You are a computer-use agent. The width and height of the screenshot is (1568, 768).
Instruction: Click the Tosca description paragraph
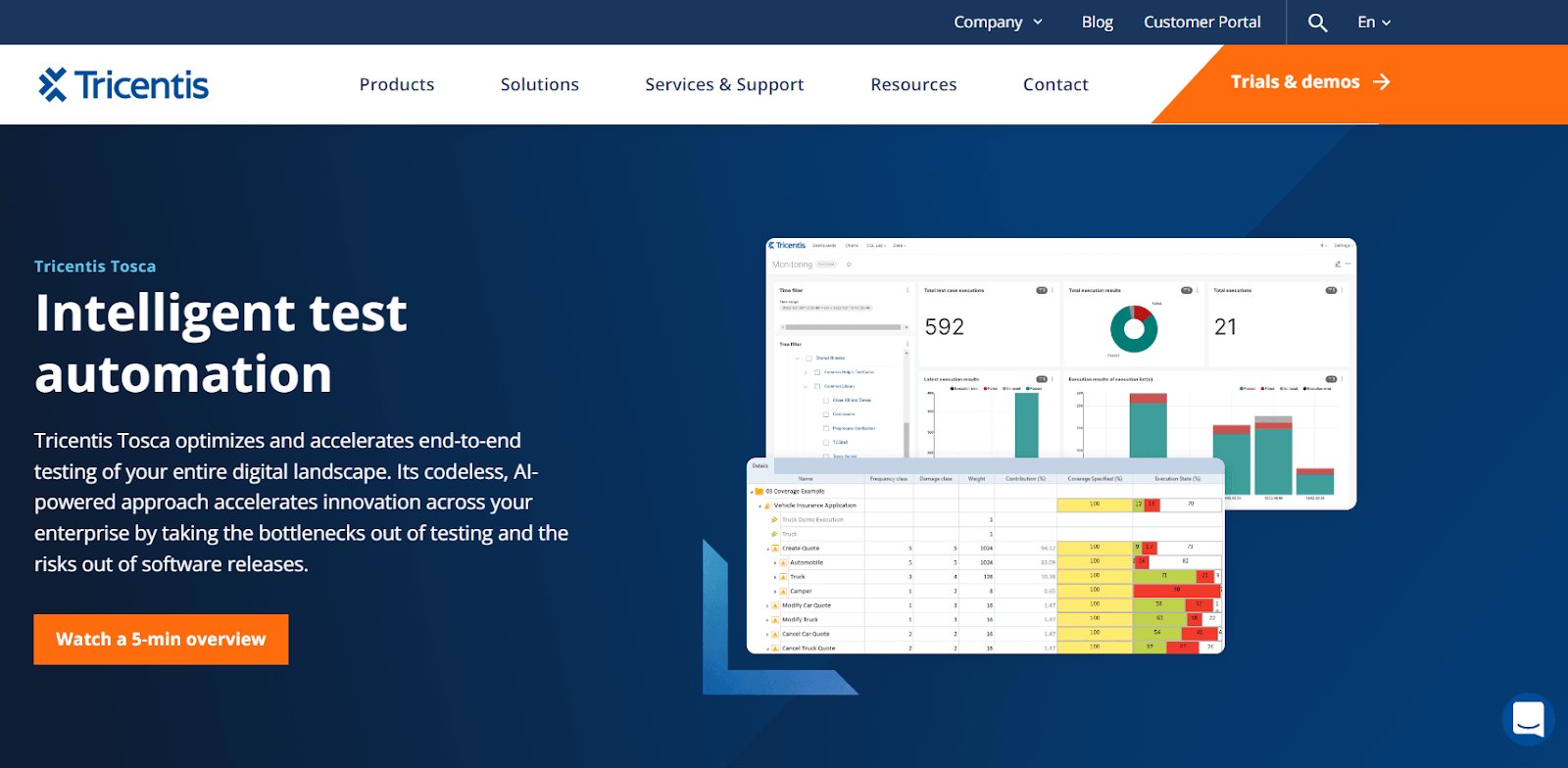(302, 503)
